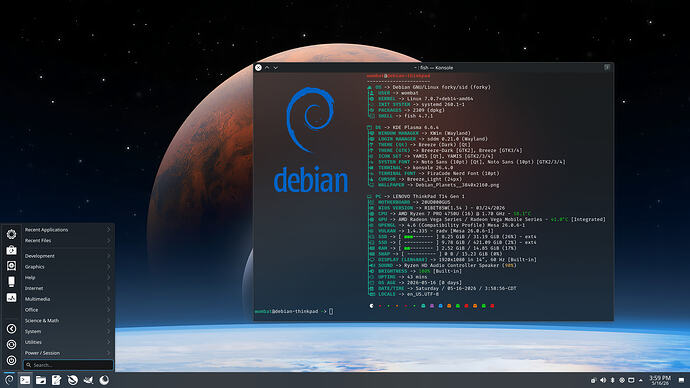Open System Settings gear icon in launcher sidebar
Viewport: 690px width, 388px height.
(11, 234)
